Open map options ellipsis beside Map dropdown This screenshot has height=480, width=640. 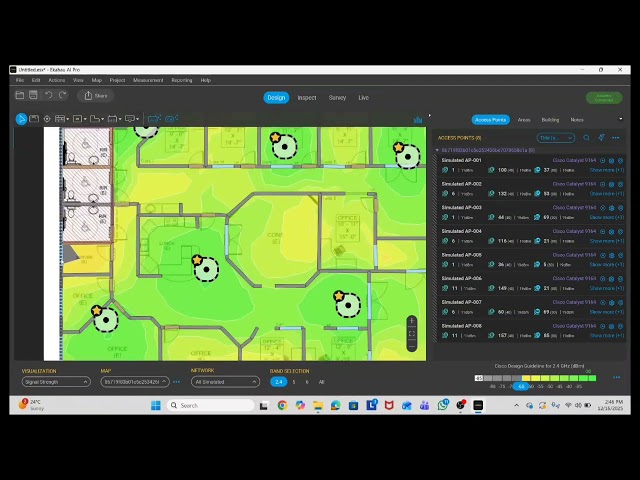pos(176,382)
